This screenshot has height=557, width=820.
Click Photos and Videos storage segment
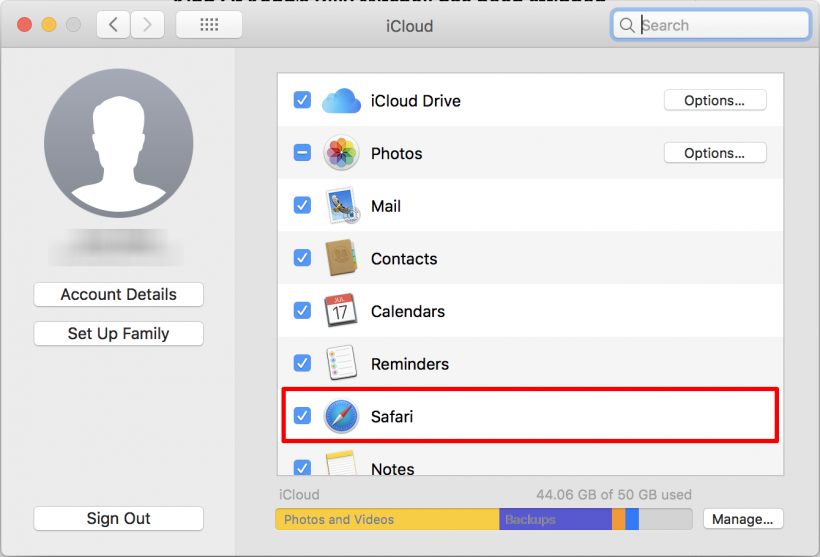click(x=388, y=519)
